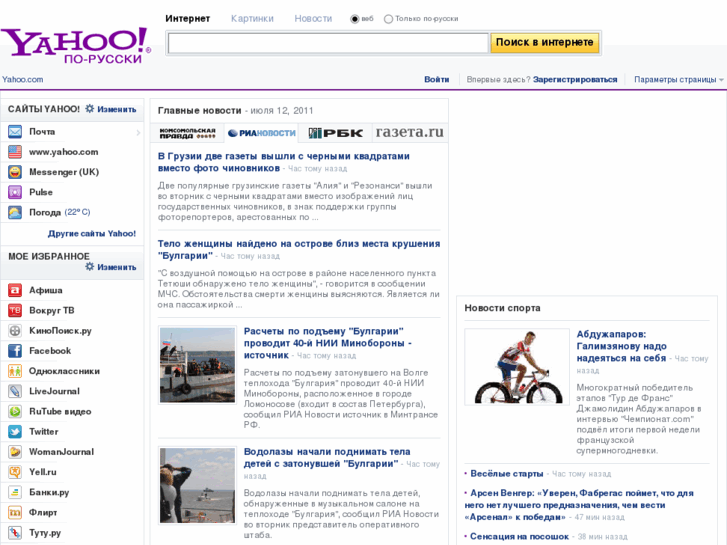The image size is (727, 545).
Task: Open the LiveJournal pencil icon
Action: coord(15,391)
